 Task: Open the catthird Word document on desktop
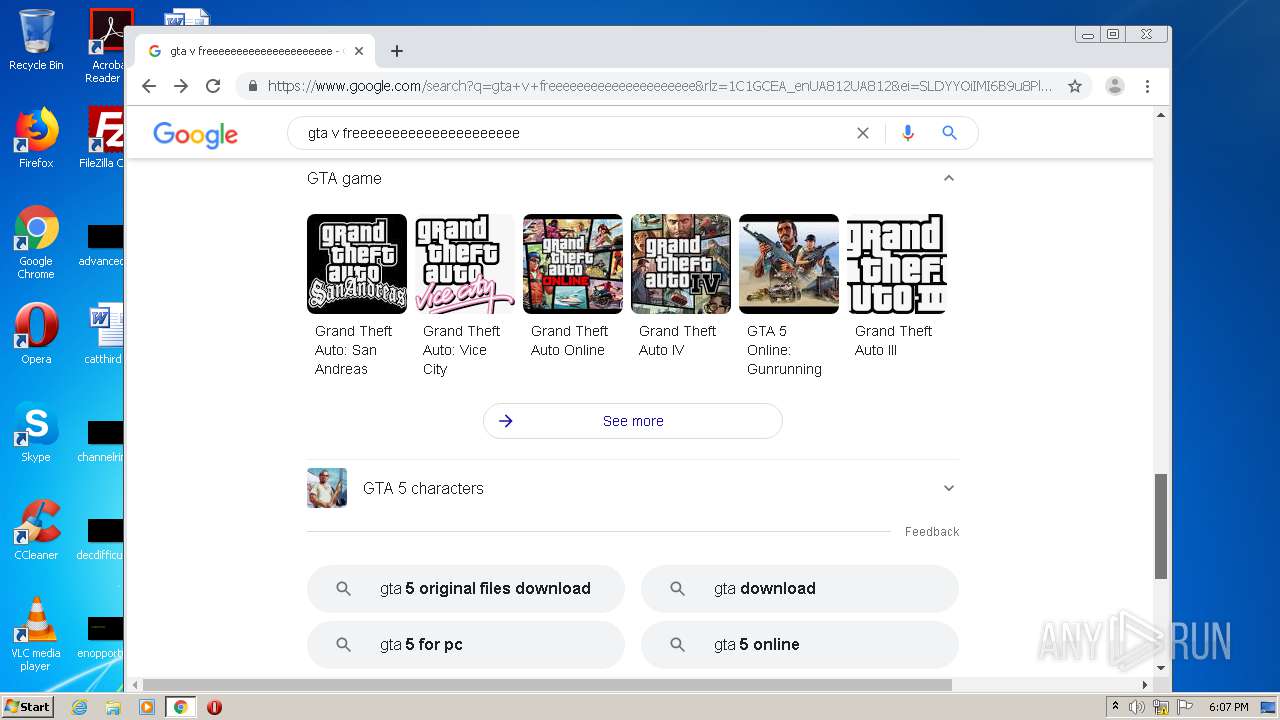[104, 334]
